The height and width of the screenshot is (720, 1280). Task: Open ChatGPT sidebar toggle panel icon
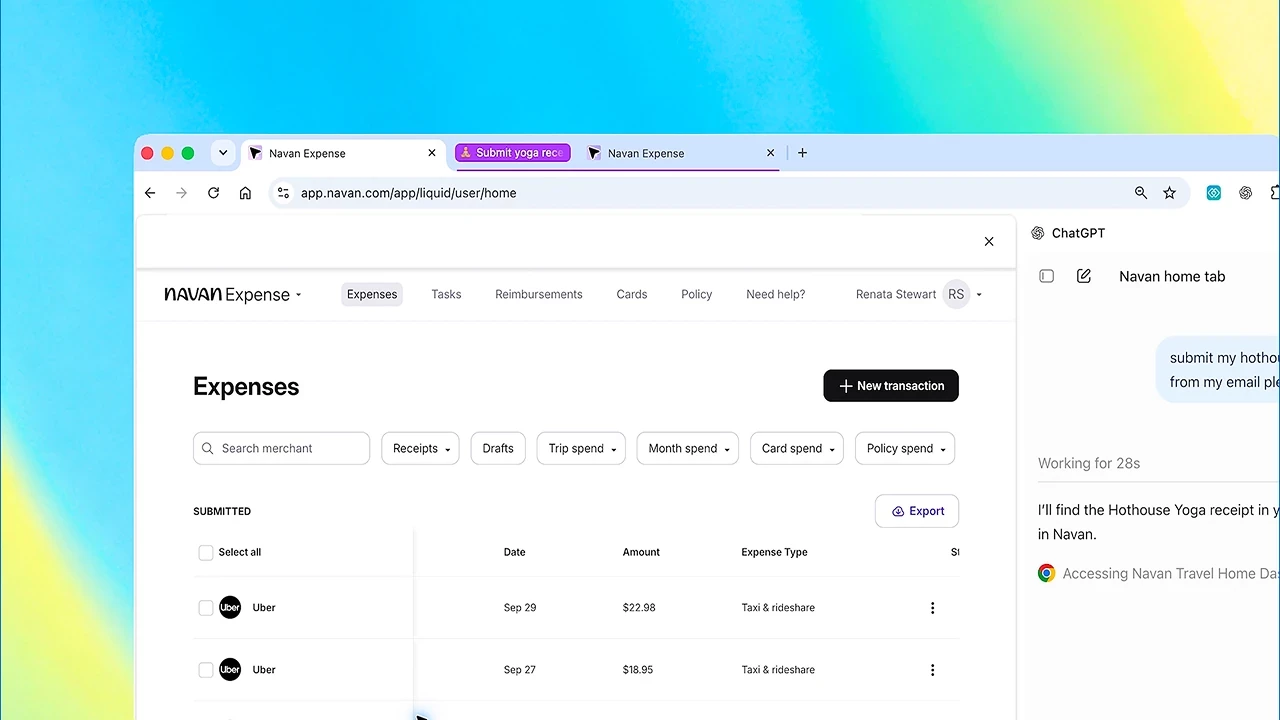coord(1046,276)
